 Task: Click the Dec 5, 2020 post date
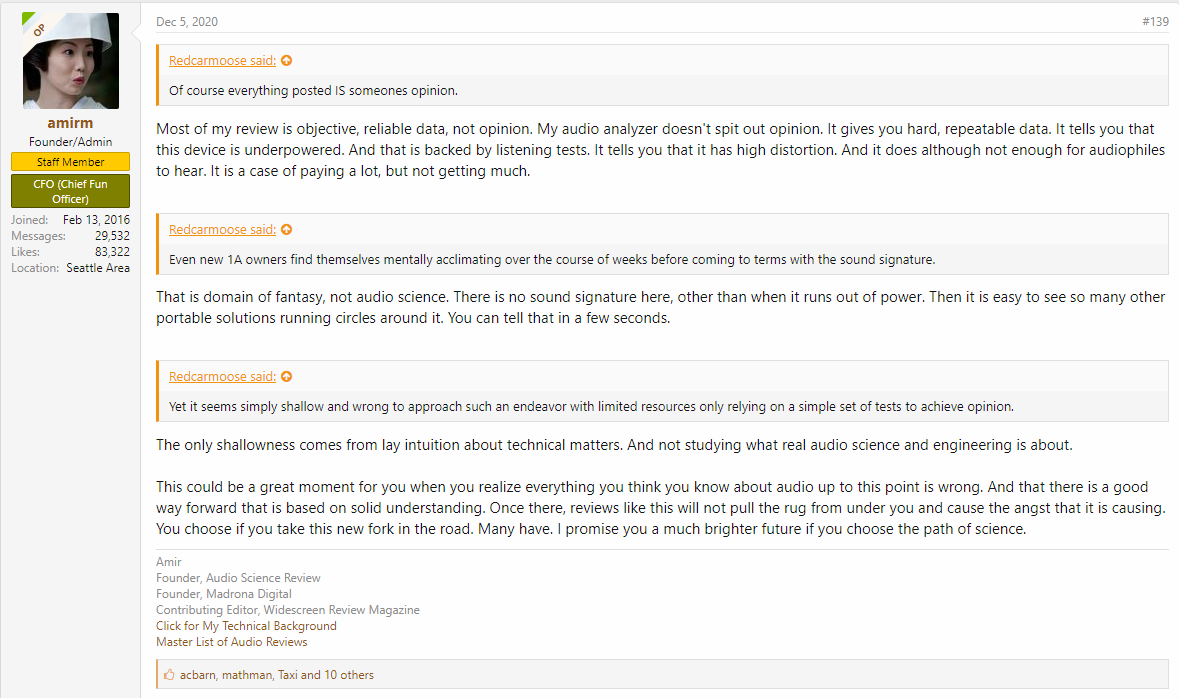coord(187,22)
